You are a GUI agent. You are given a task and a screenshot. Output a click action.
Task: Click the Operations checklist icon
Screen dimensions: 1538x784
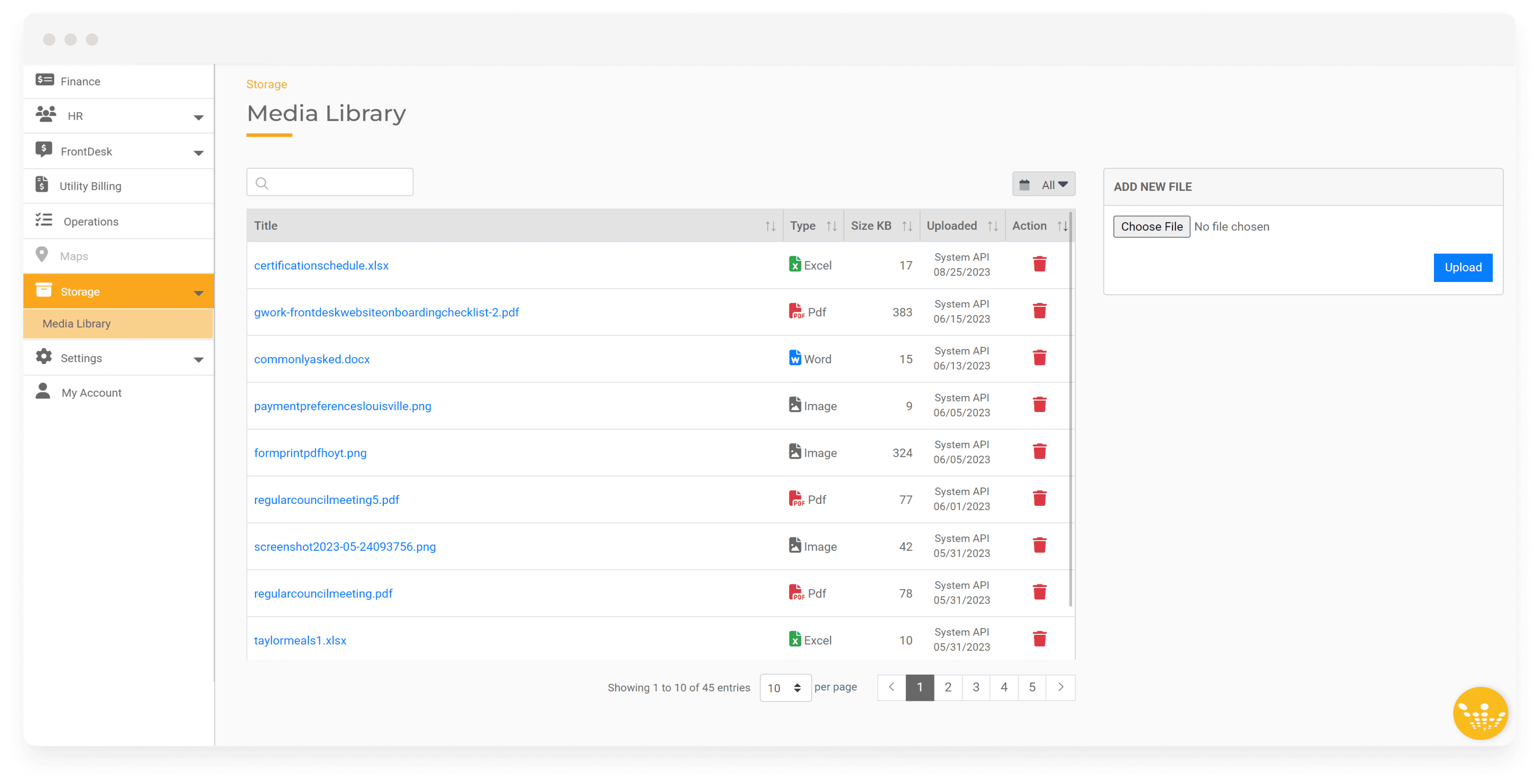pyautogui.click(x=43, y=220)
